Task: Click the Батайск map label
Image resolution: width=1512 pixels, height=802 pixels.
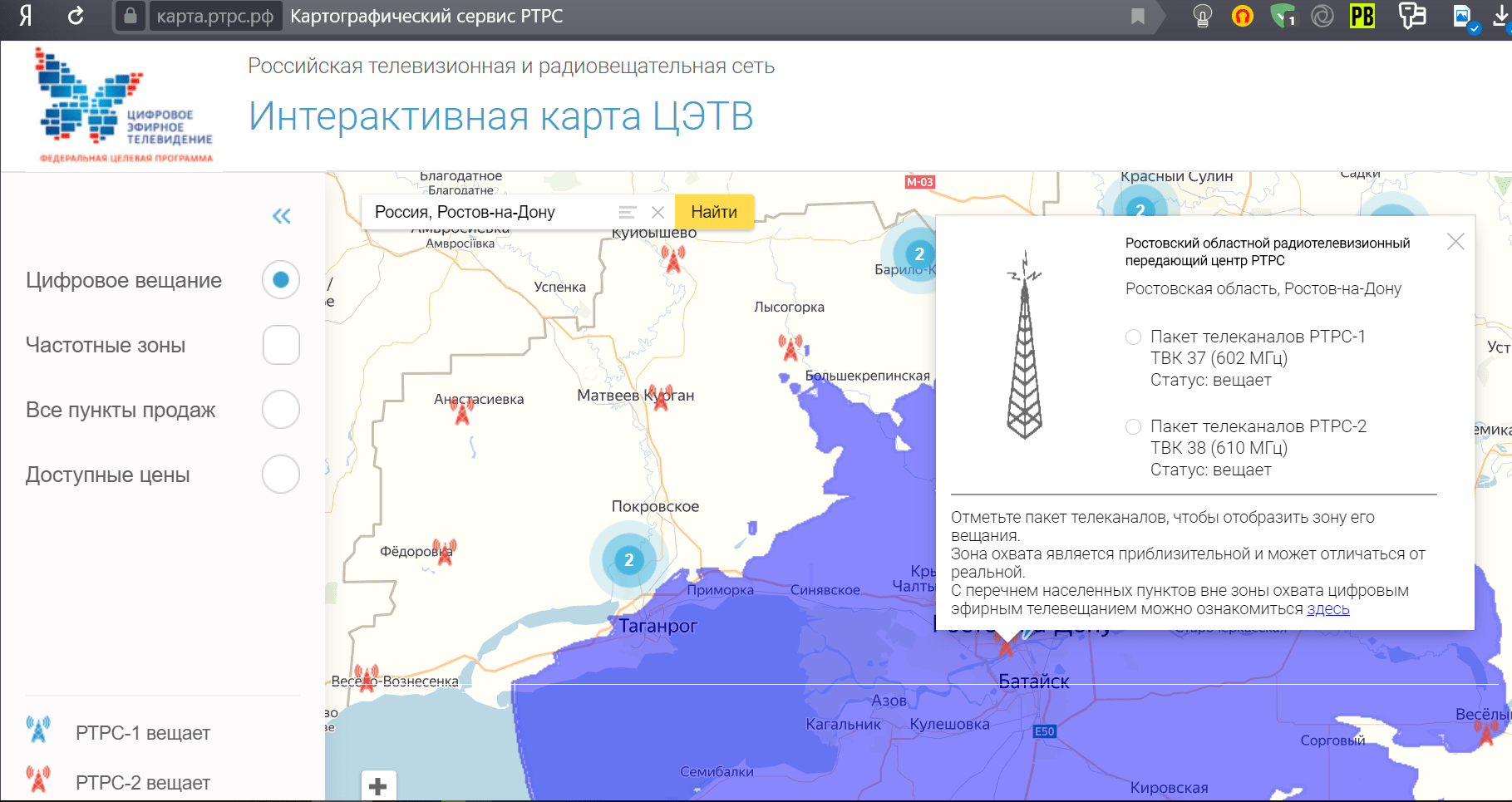Action: (x=1034, y=681)
